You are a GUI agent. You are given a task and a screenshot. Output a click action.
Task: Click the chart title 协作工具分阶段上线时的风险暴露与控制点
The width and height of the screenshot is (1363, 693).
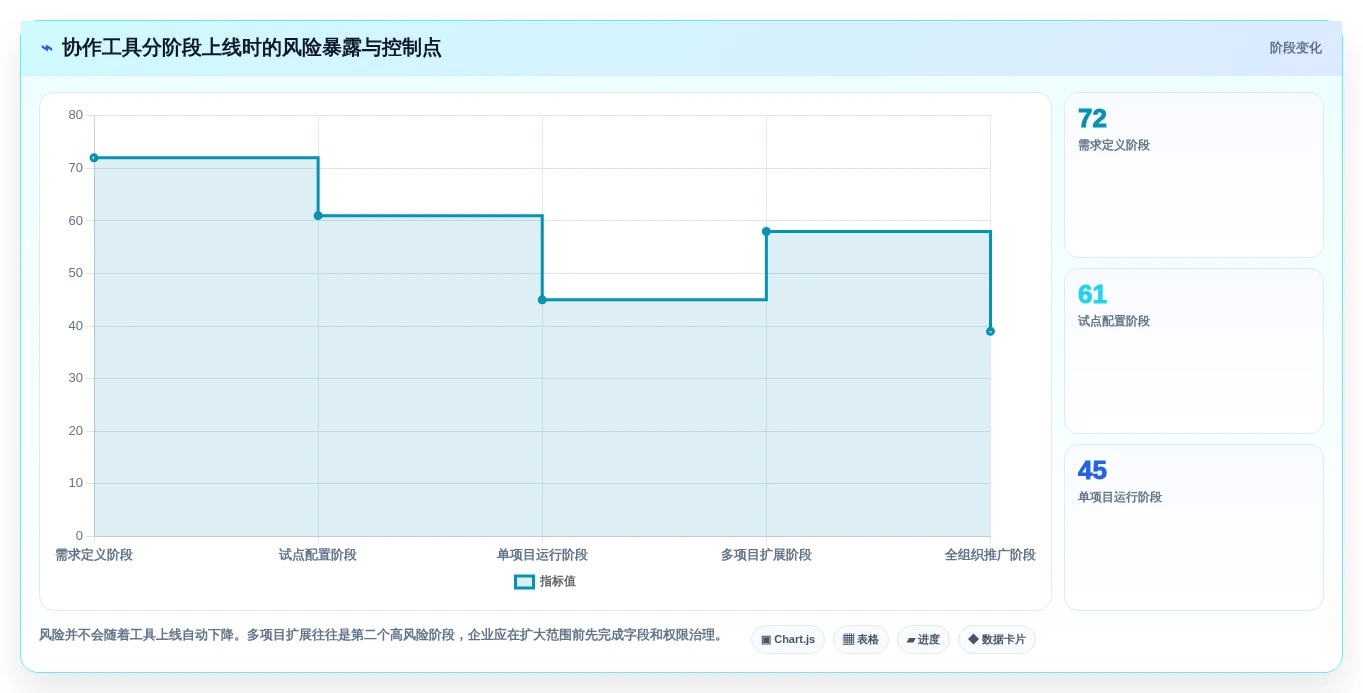tap(251, 48)
